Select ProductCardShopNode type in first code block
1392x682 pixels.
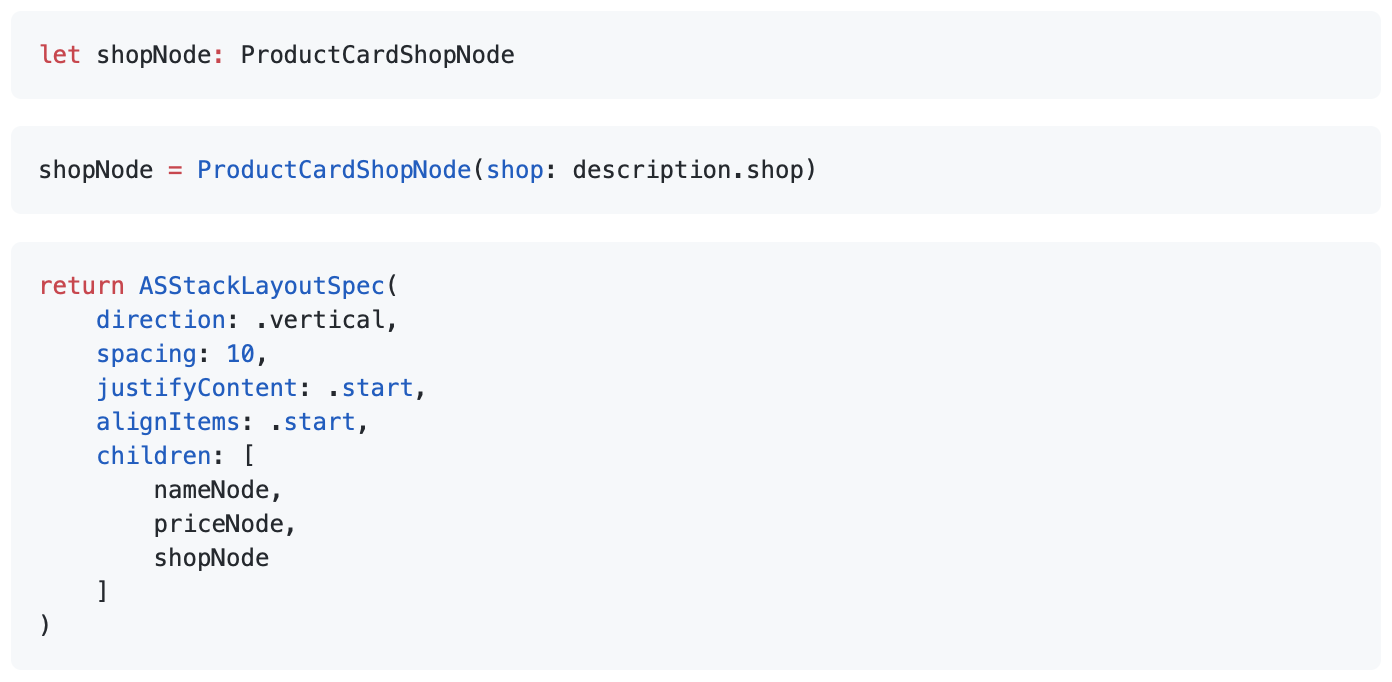[x=378, y=55]
